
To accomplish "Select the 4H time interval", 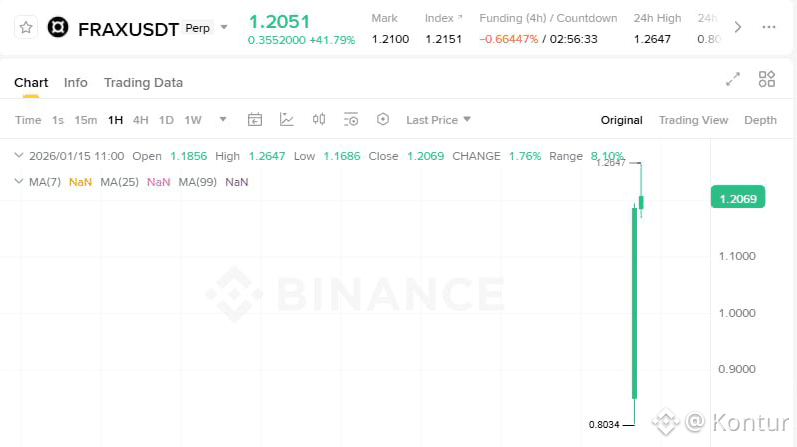I will (x=140, y=120).
